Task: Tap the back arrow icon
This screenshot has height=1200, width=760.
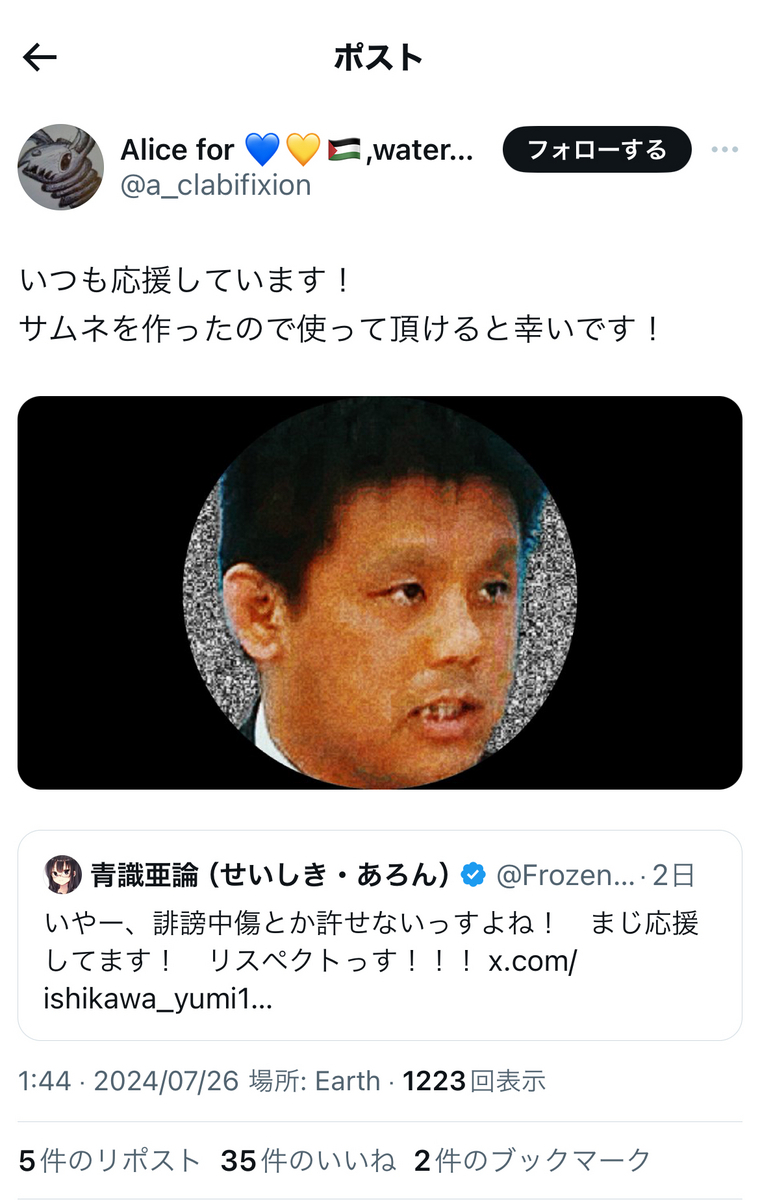Action: point(40,58)
